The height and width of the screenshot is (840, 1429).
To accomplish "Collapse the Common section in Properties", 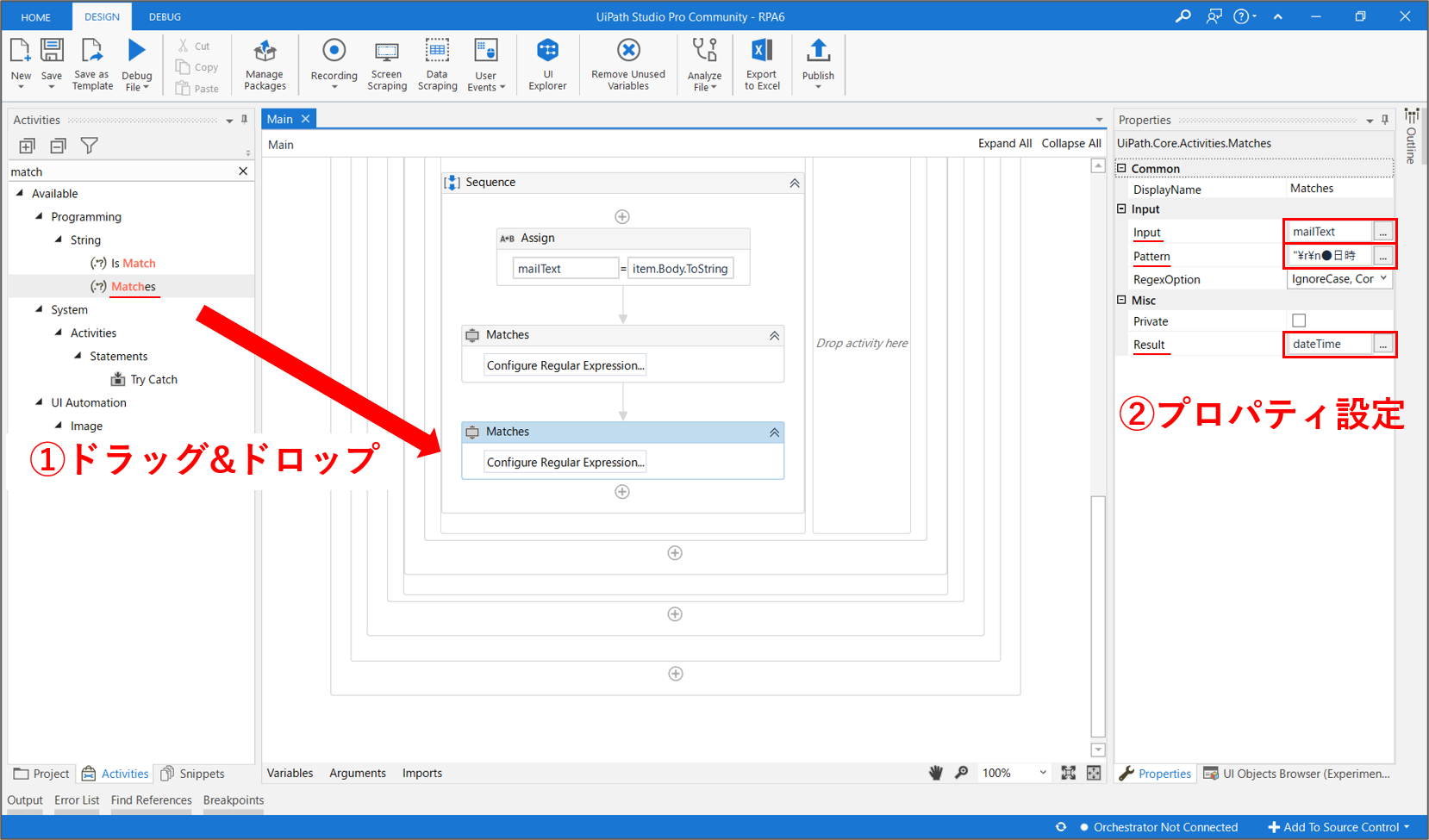I will (x=1121, y=169).
